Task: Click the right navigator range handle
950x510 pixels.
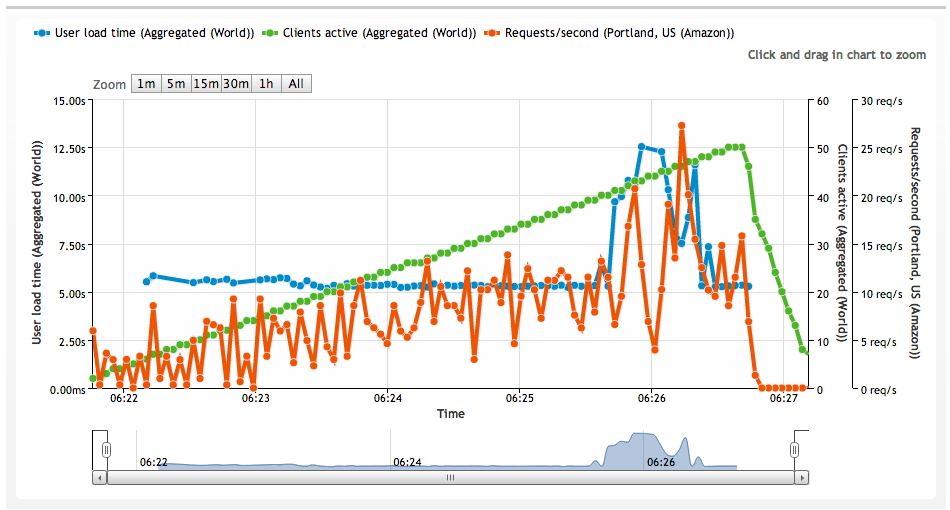Action: 793,450
